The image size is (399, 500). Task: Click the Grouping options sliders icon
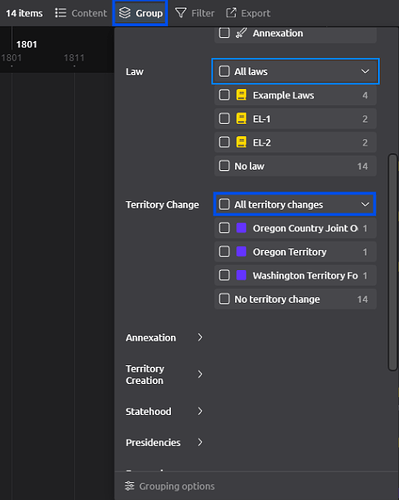pos(129,486)
